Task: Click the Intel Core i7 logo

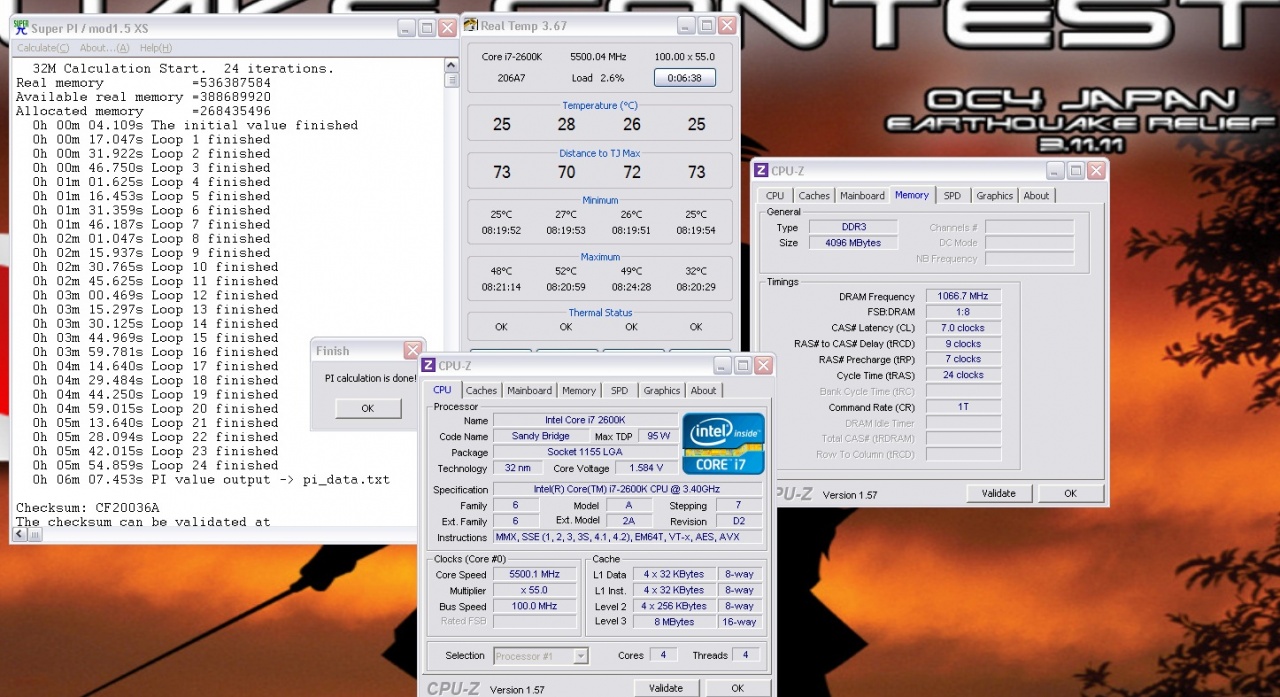Action: 723,443
